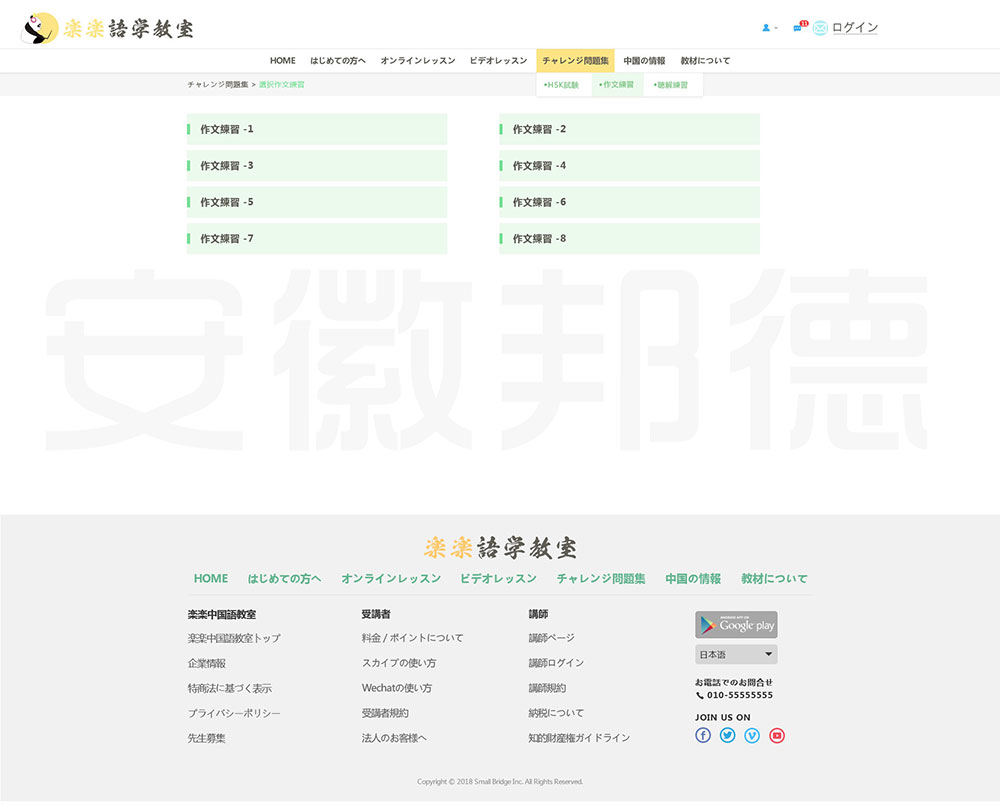Open プライバシーポリシー footer link
Image resolution: width=1000 pixels, height=807 pixels.
click(x=234, y=713)
